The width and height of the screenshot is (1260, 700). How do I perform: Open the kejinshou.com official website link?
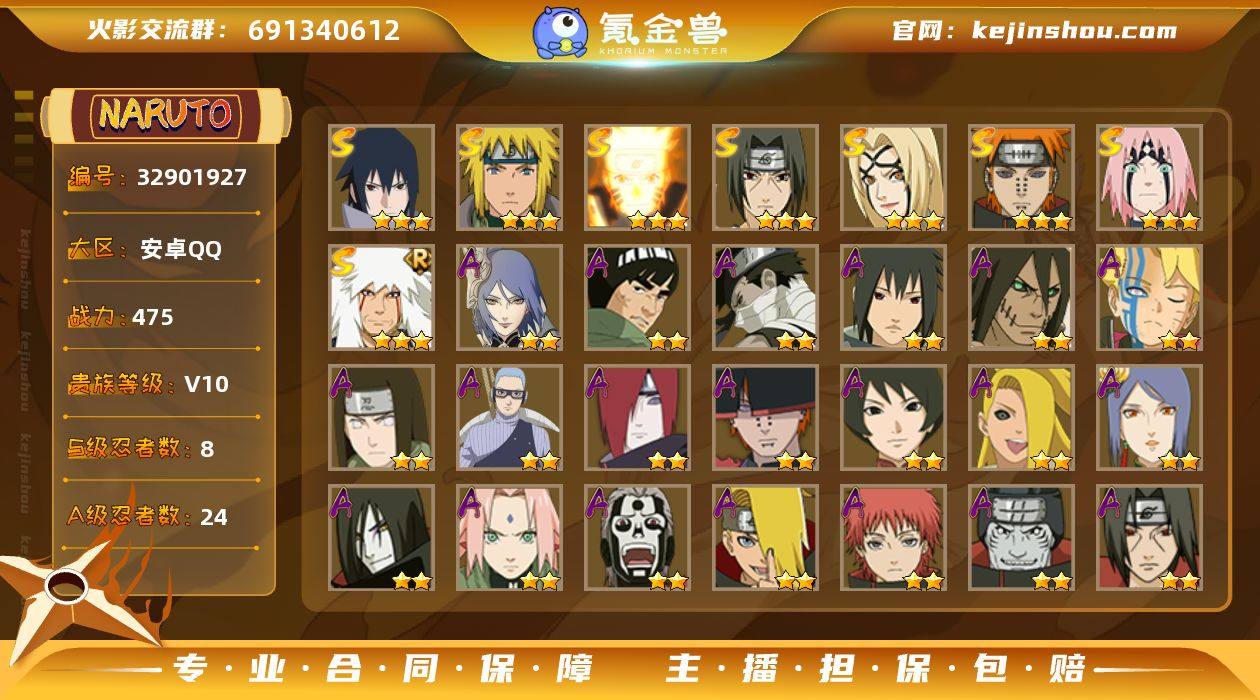(x=1074, y=31)
